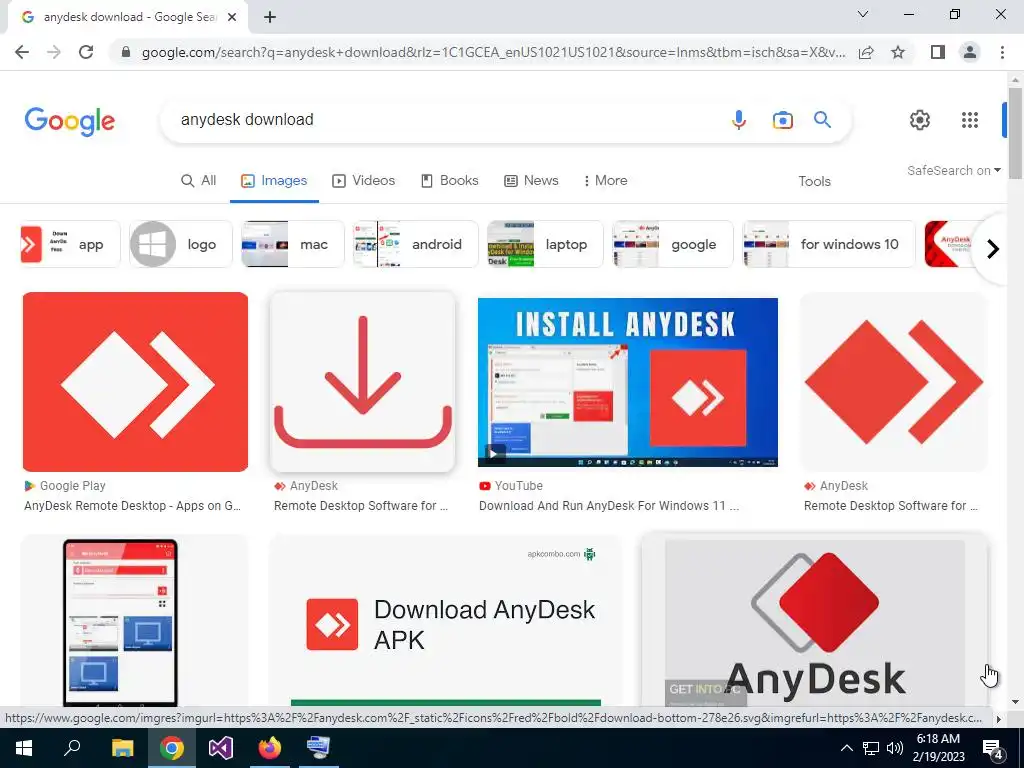Show more filter chips with right arrow
The width and height of the screenshot is (1024, 768).
(x=993, y=249)
